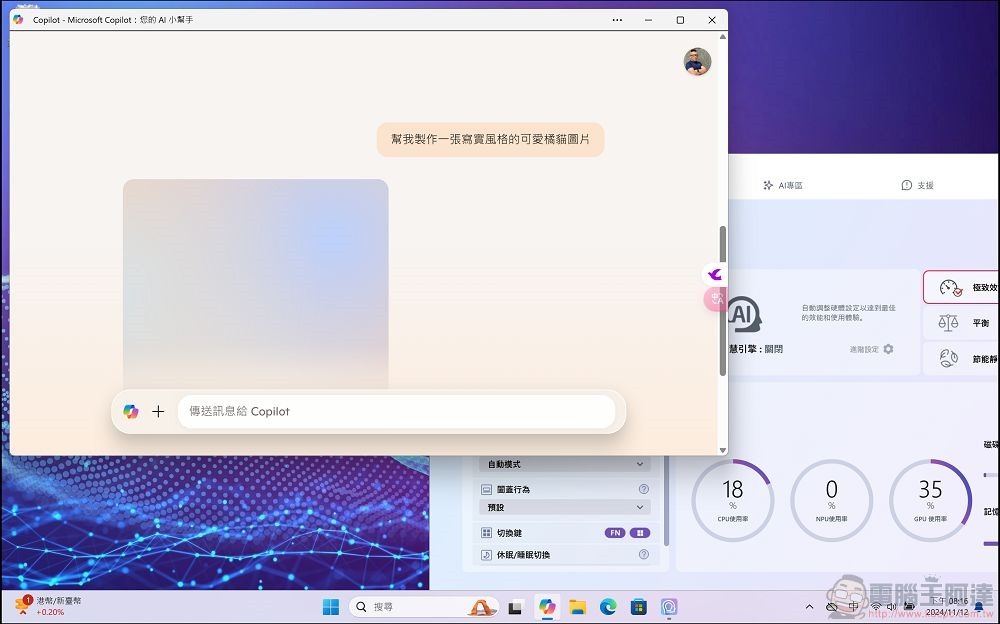Open the three-dots menu in Copilot title bar
Viewport: 1000px width, 624px height.
tap(617, 20)
